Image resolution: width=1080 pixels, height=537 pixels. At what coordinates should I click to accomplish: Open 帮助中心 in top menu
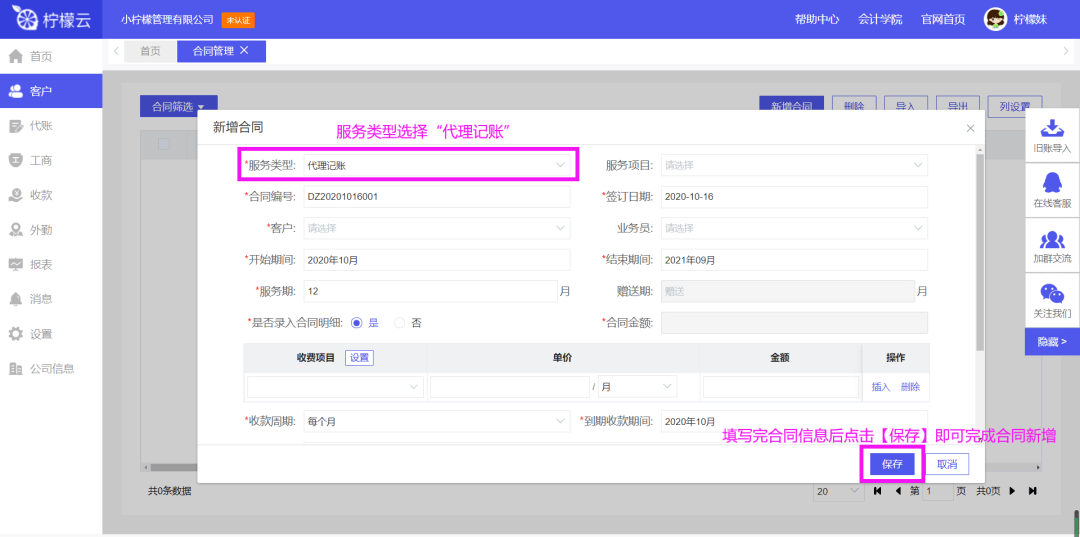pyautogui.click(x=817, y=19)
